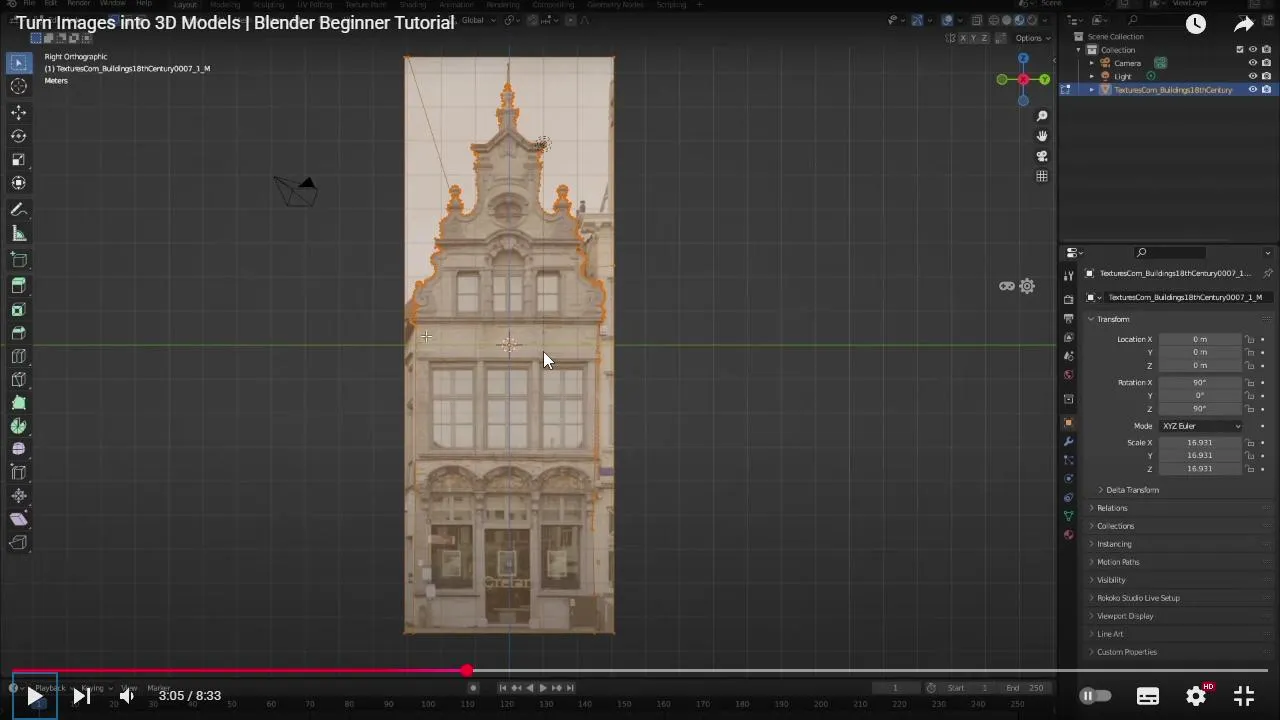This screenshot has width=1280, height=720.
Task: Toggle lock on Location X
Action: click(x=1250, y=339)
